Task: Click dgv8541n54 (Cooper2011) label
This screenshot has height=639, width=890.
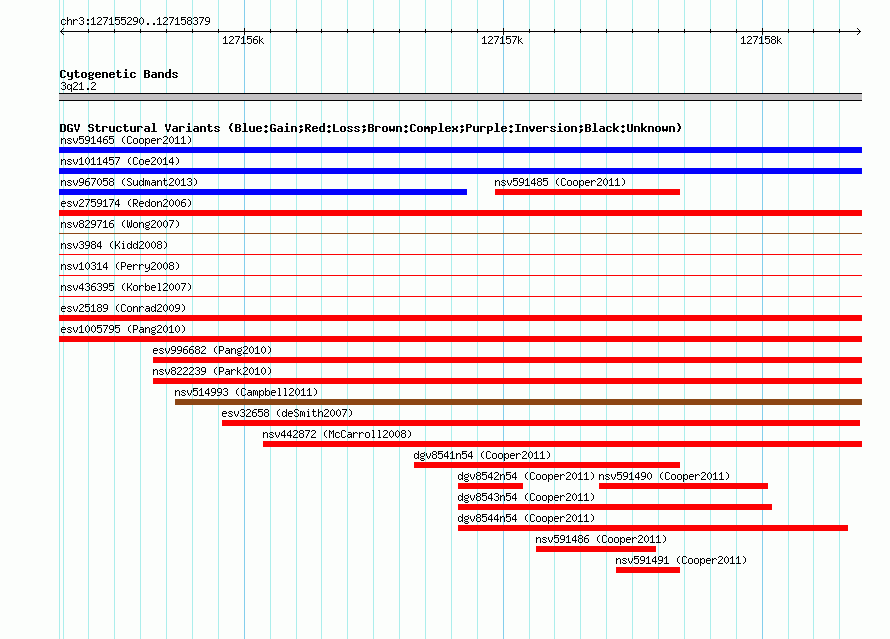Action: coord(482,455)
